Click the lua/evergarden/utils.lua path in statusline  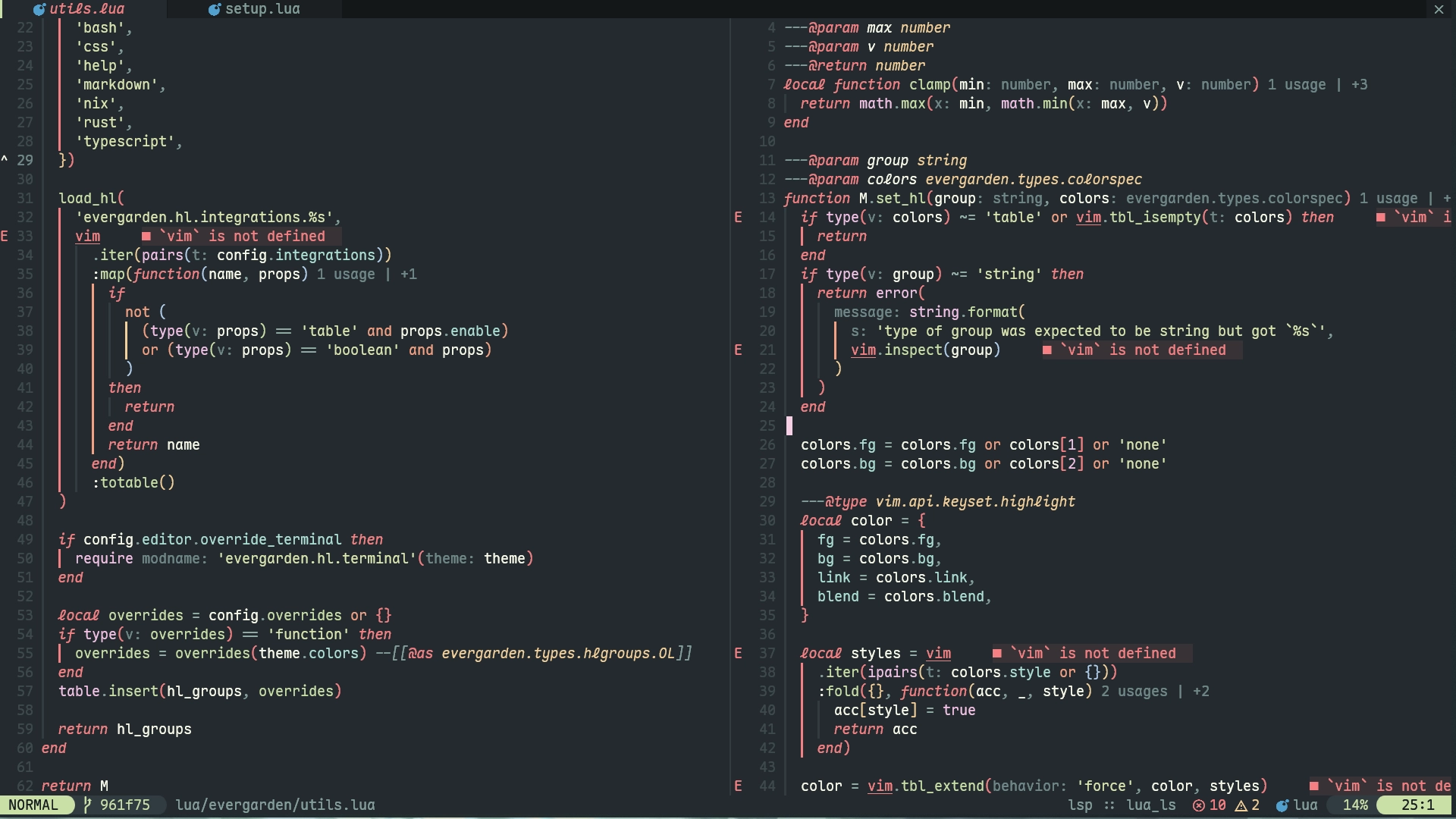click(x=275, y=805)
